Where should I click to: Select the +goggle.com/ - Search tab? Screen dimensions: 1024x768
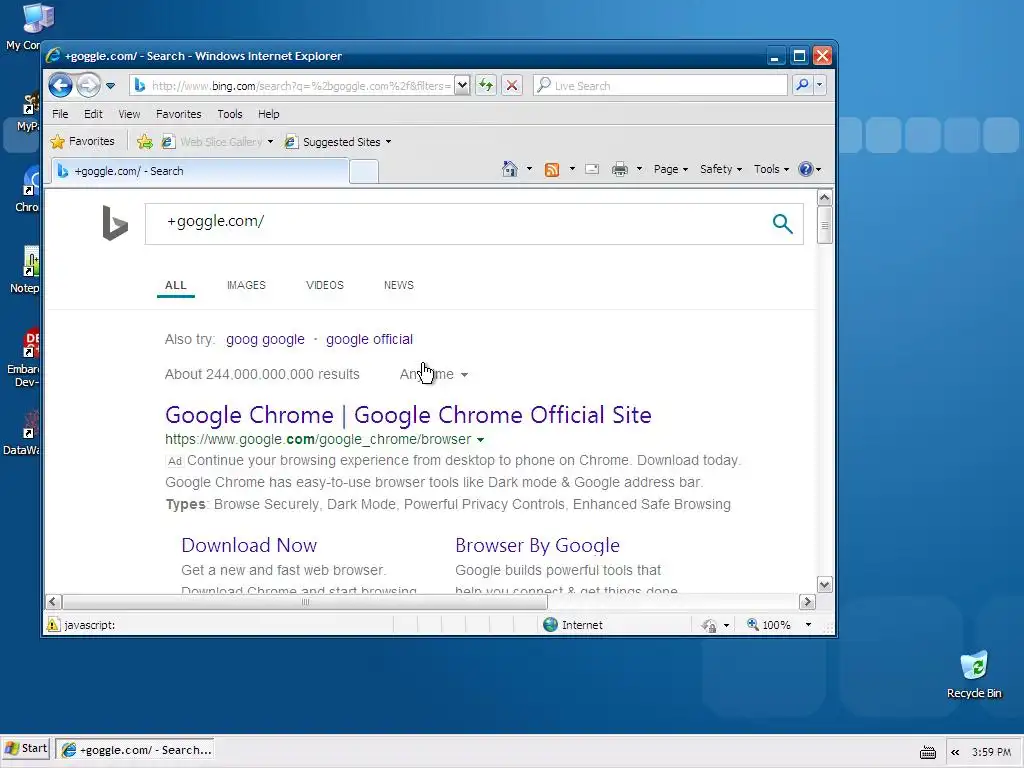tap(200, 171)
